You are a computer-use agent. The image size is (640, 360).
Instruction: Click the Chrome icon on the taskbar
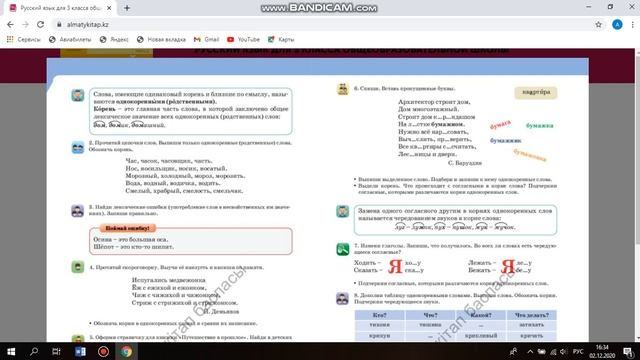(x=127, y=351)
